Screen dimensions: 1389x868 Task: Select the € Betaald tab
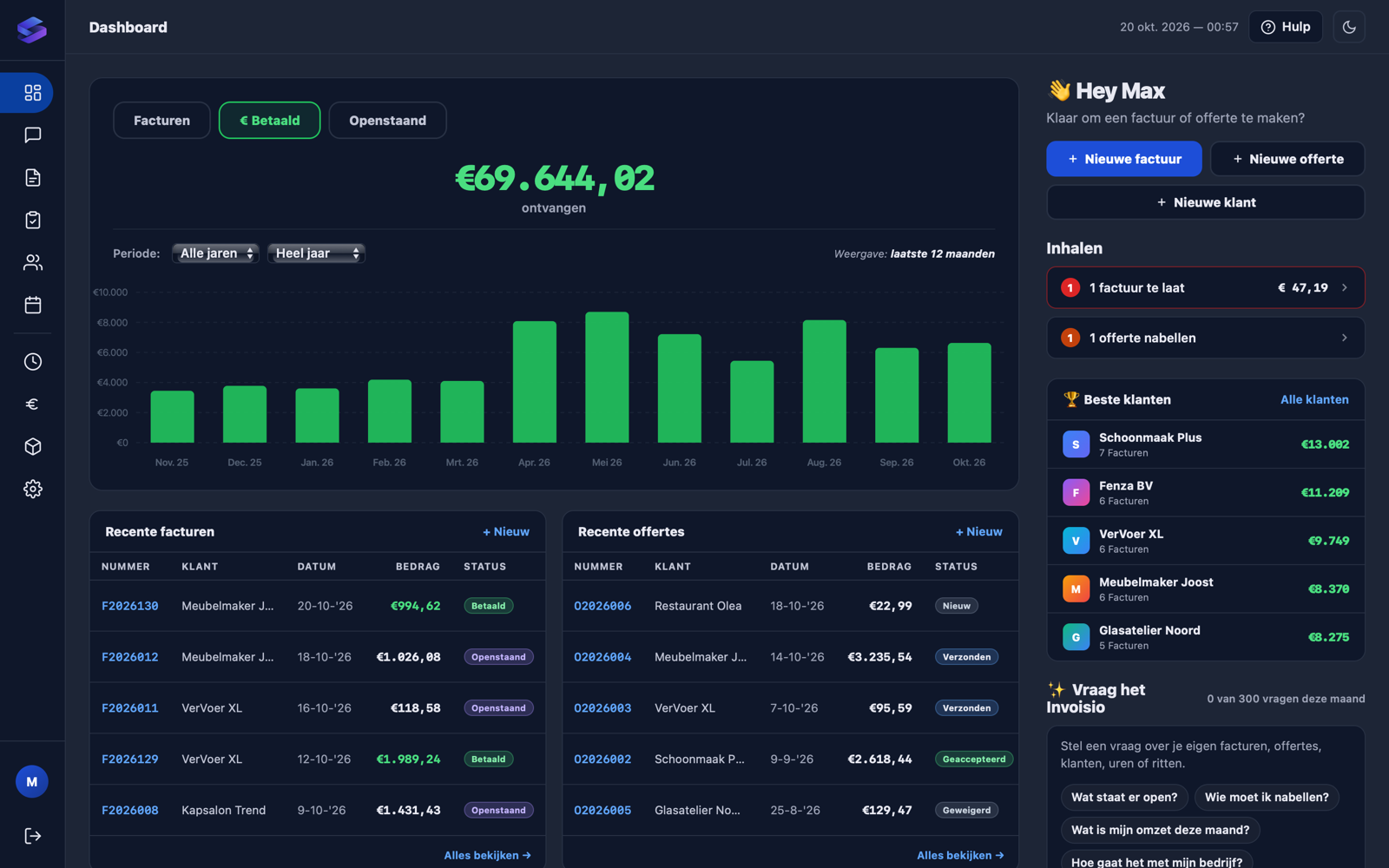point(269,121)
